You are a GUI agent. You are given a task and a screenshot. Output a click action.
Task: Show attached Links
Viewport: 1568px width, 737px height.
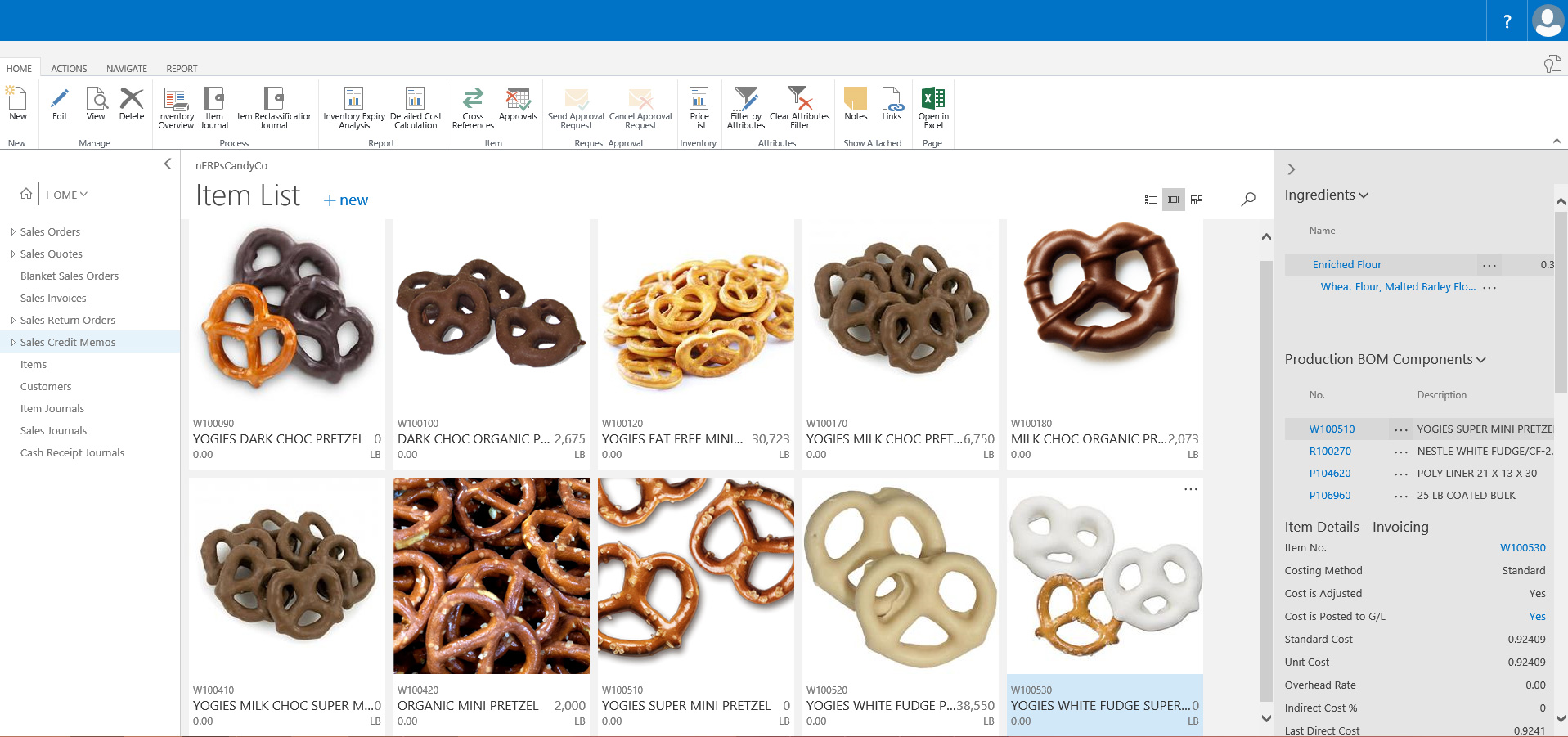[892, 105]
